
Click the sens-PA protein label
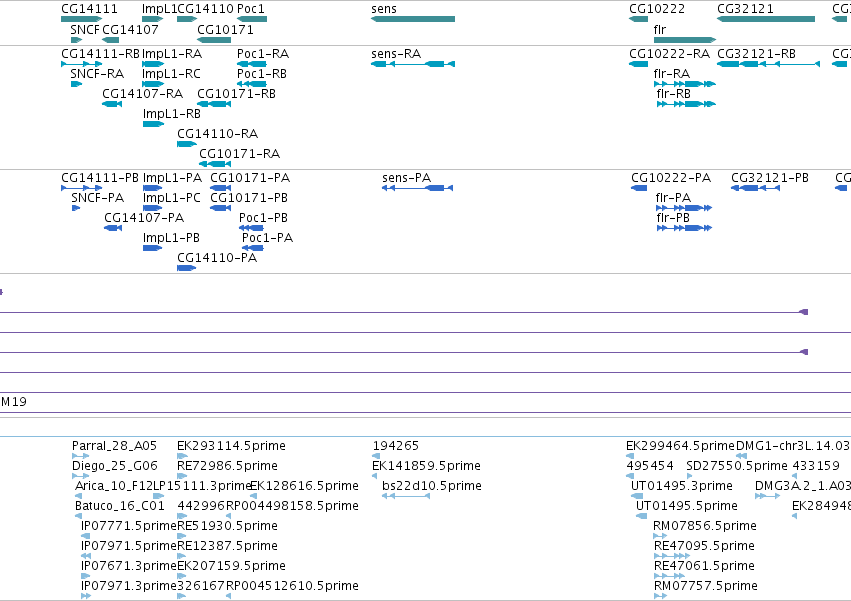pyautogui.click(x=407, y=178)
